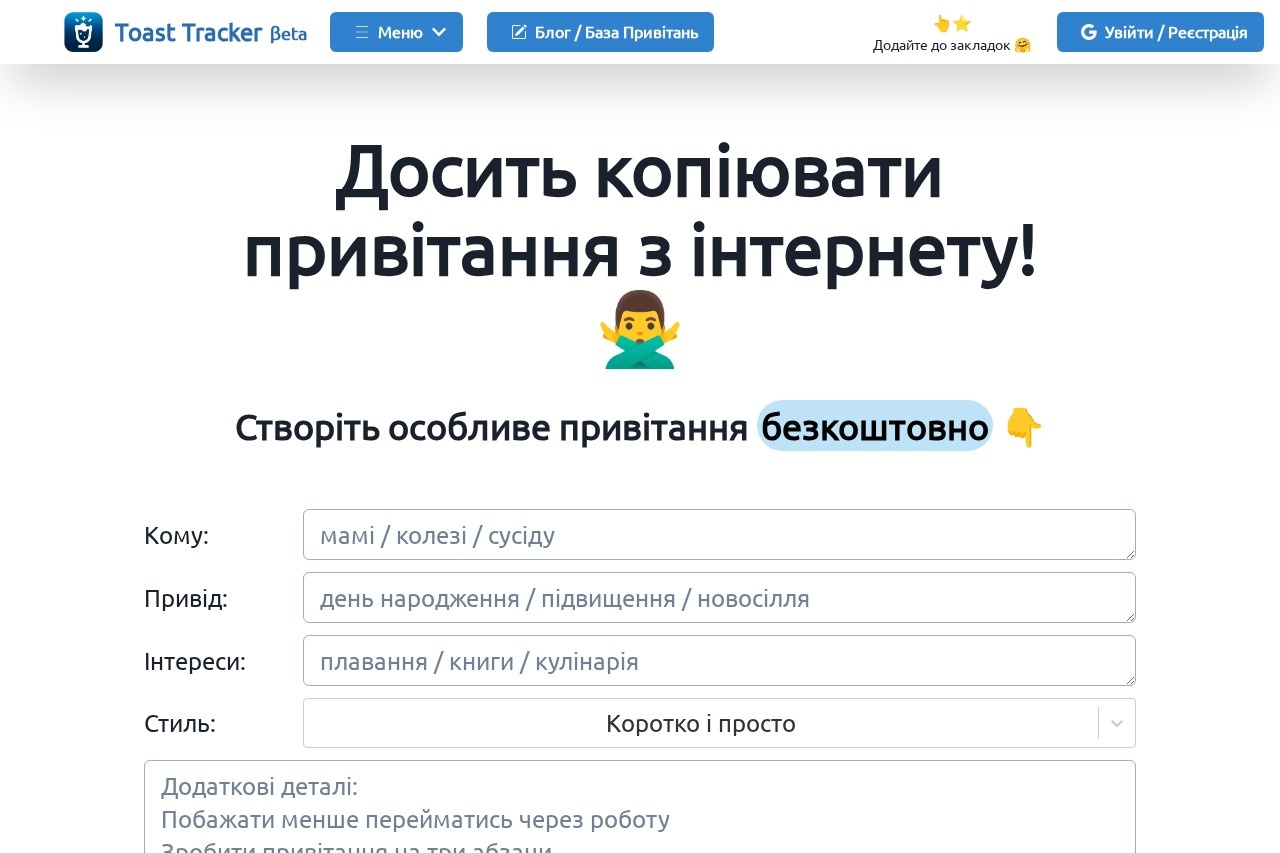Click the hugging face emoji beside bookmark text
The height and width of the screenshot is (853, 1280).
(1022, 45)
